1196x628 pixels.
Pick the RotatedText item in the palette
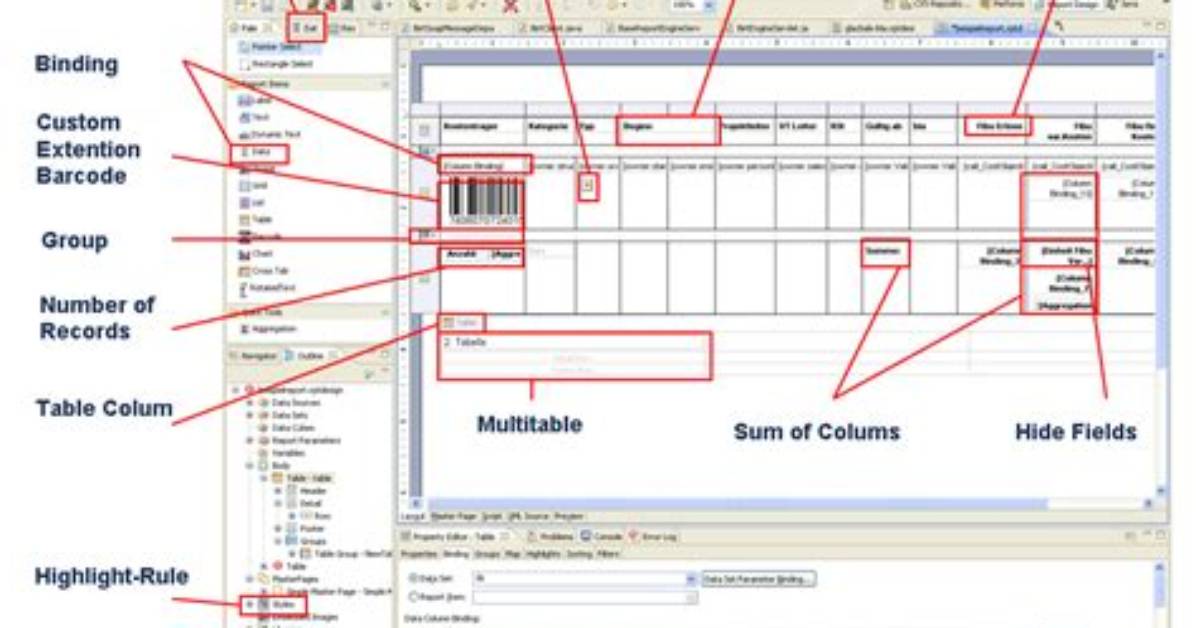pyautogui.click(x=267, y=288)
